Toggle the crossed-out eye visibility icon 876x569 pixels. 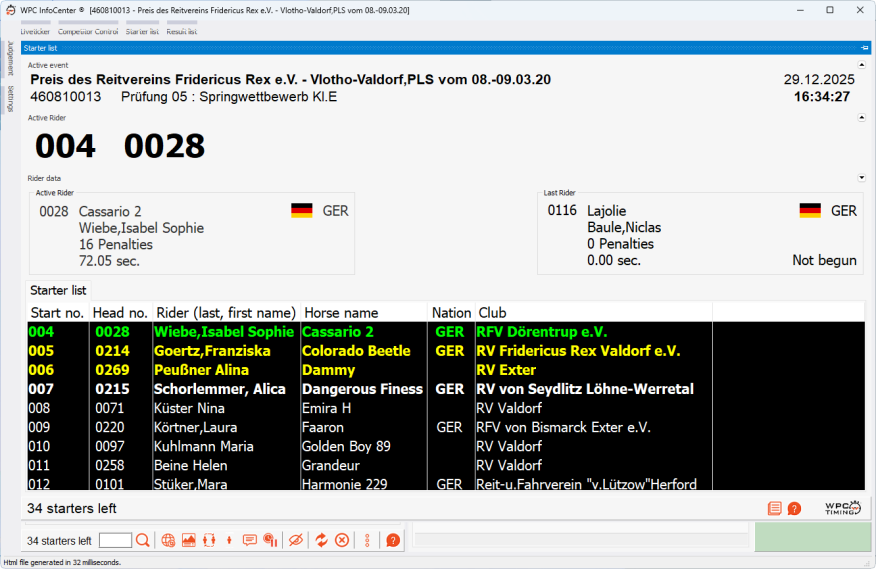(295, 540)
